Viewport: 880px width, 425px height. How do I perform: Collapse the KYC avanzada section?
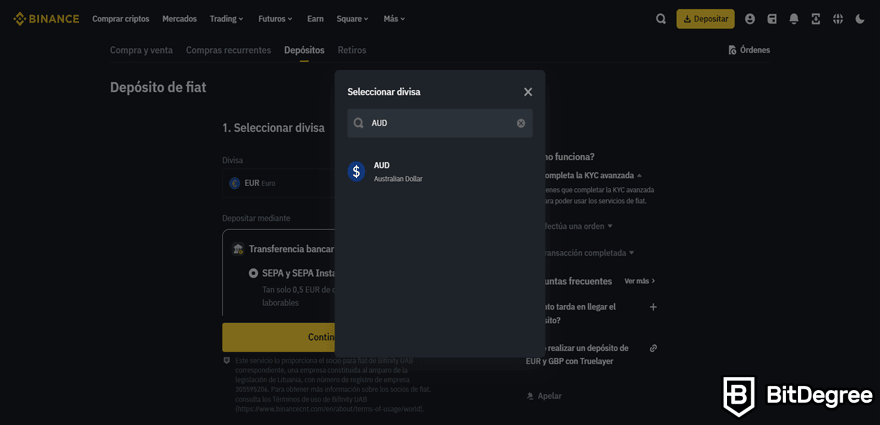[x=639, y=175]
